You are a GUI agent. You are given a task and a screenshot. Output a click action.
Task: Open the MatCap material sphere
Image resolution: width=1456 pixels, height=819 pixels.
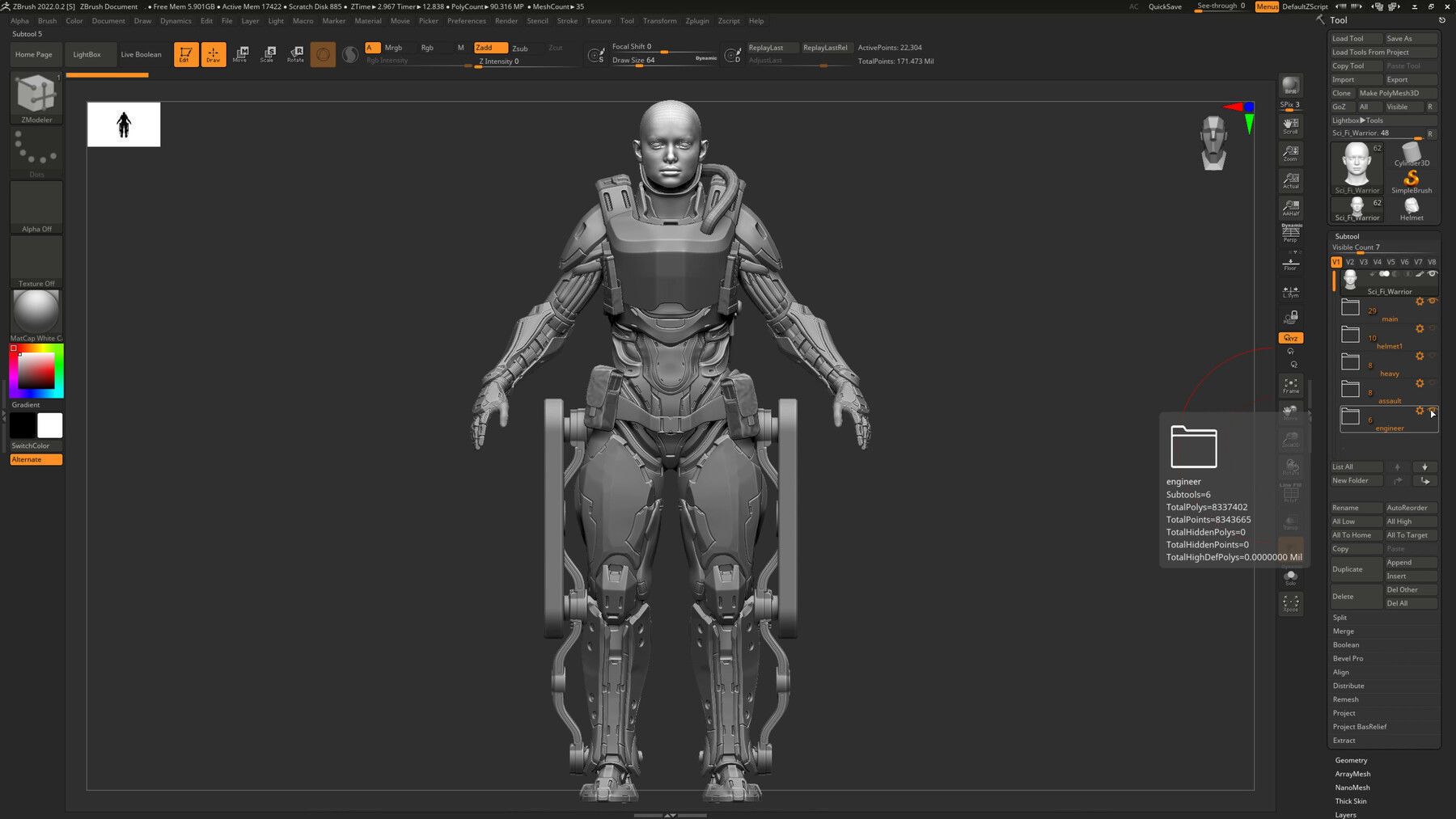click(36, 315)
